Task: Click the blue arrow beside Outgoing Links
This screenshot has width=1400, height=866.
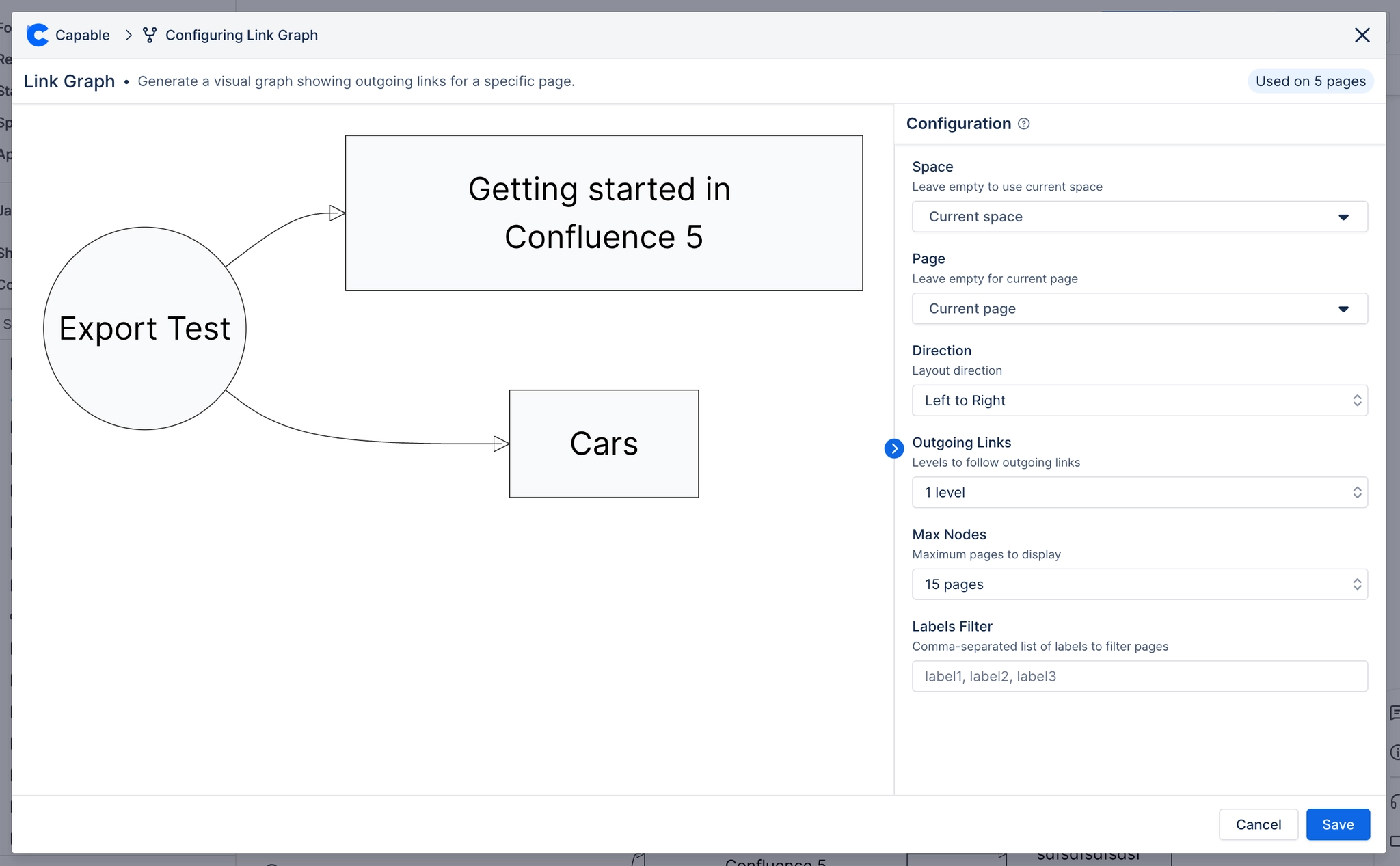Action: click(x=893, y=448)
